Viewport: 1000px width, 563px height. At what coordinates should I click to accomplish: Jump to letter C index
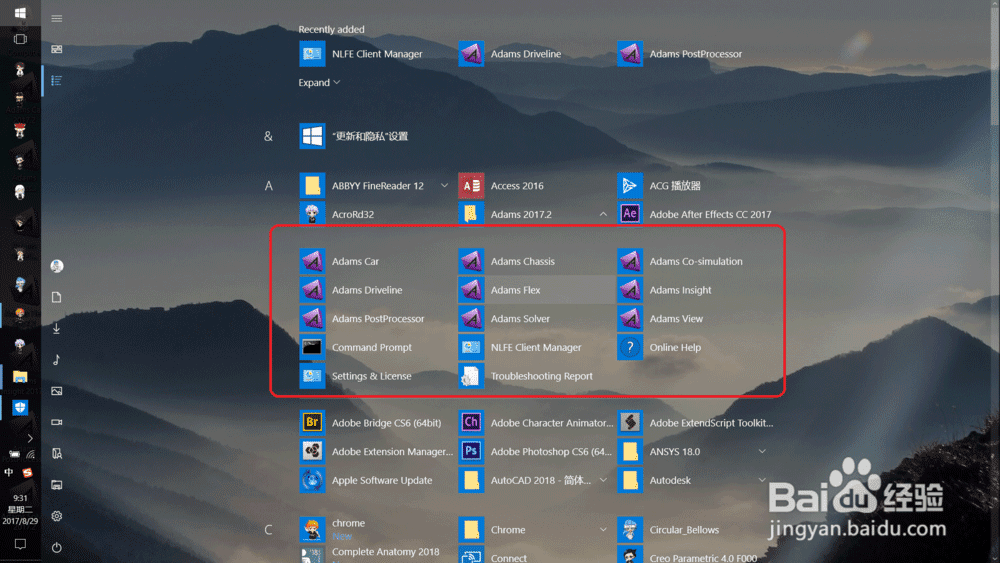tap(268, 529)
